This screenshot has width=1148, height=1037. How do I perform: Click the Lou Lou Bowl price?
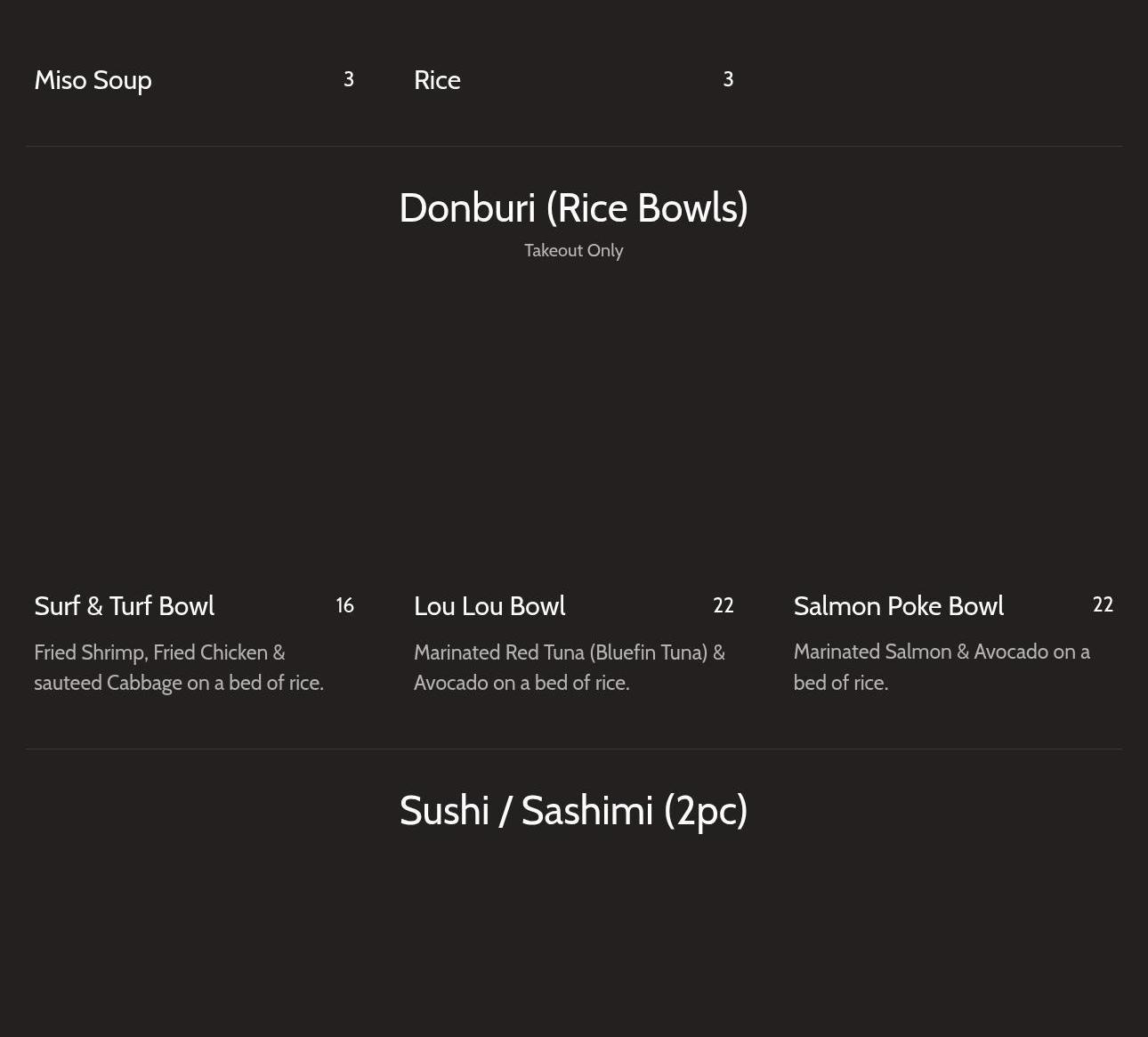pyautogui.click(x=723, y=605)
